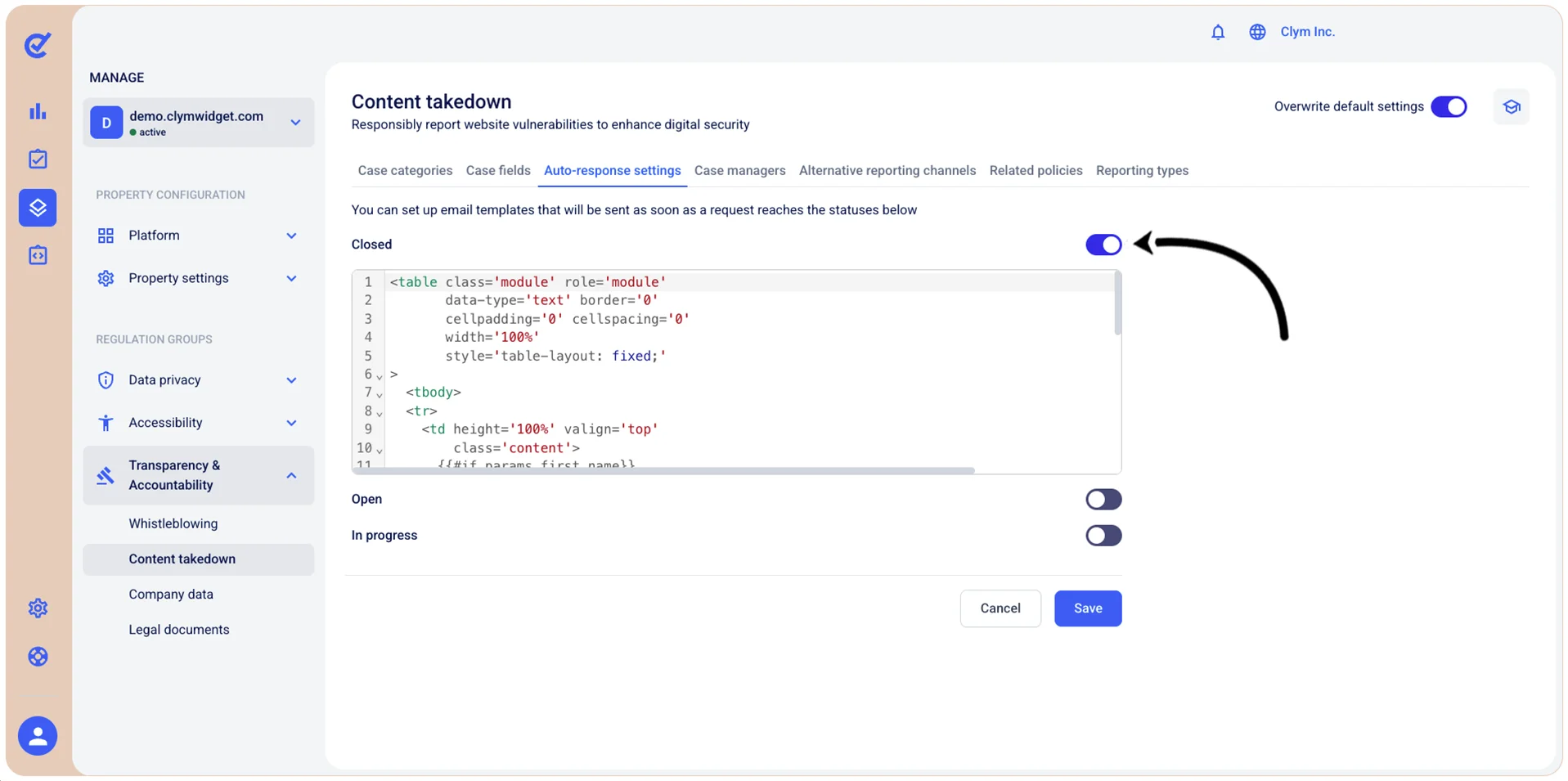
Task: Switch to the Case managers tab
Action: [x=739, y=170]
